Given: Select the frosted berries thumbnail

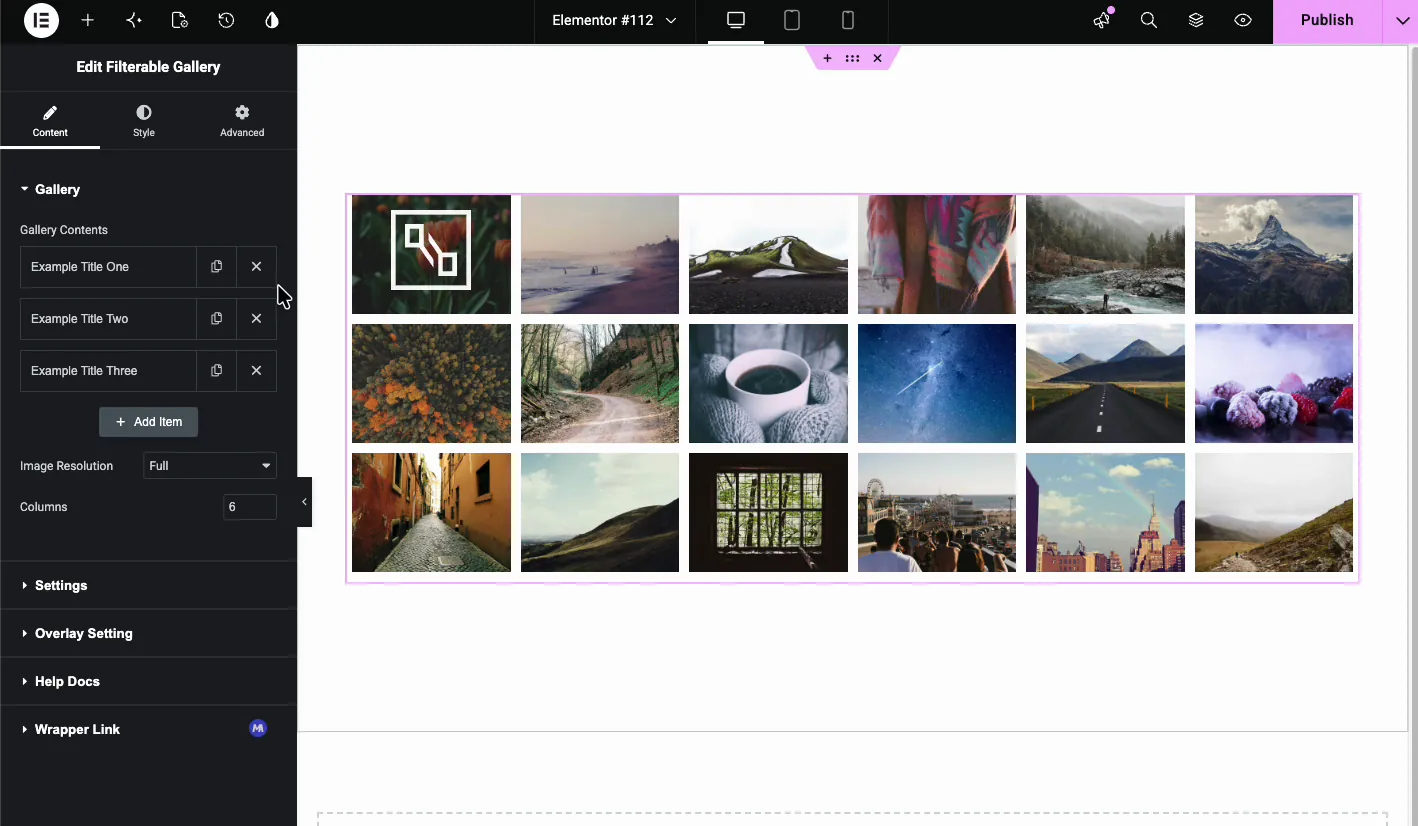Looking at the screenshot, I should [1274, 383].
